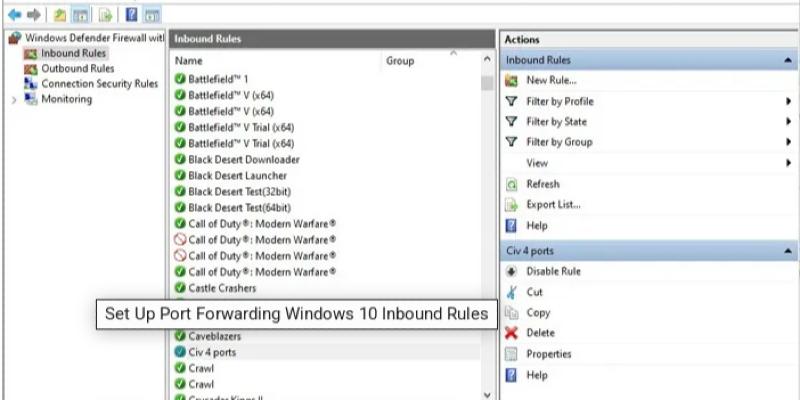Click the Filter by State funnel icon

pyautogui.click(x=511, y=122)
